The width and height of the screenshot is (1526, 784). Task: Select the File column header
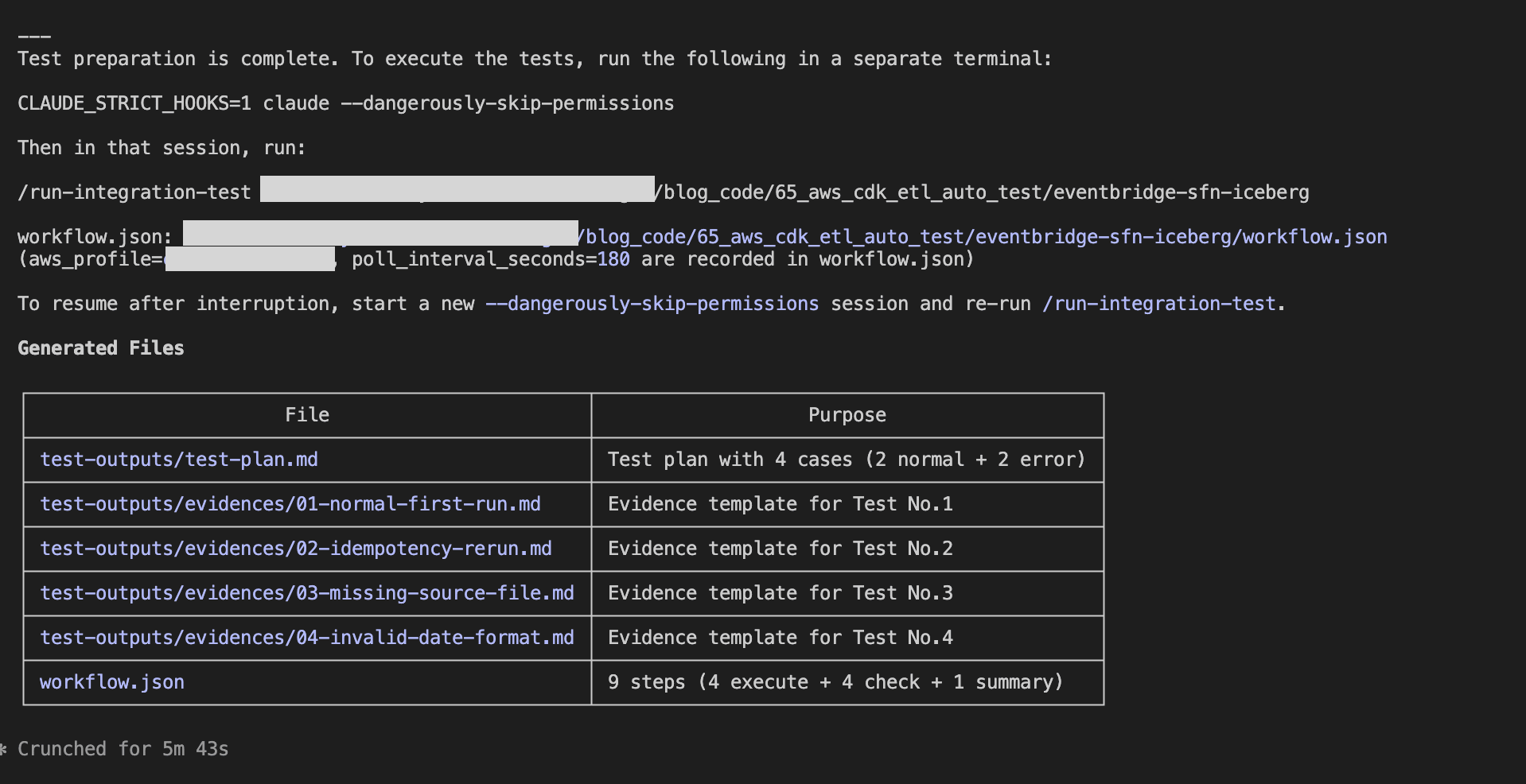click(x=307, y=414)
